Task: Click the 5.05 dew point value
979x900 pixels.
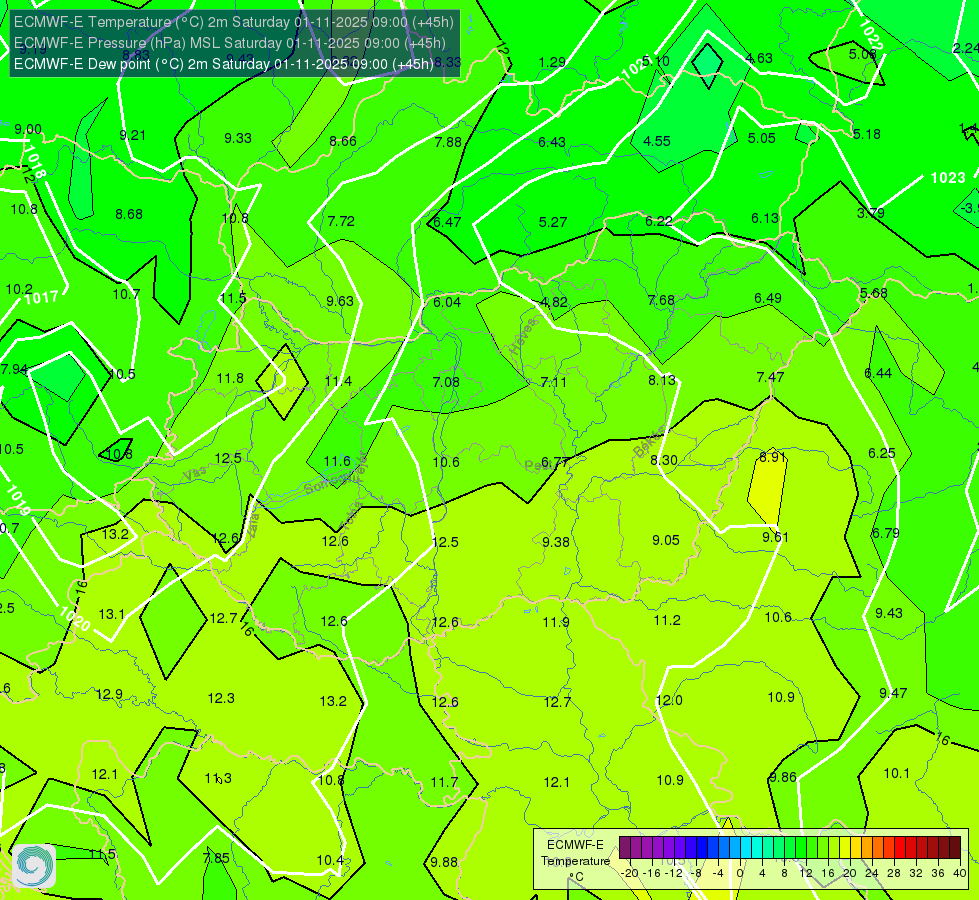Action: click(x=762, y=138)
